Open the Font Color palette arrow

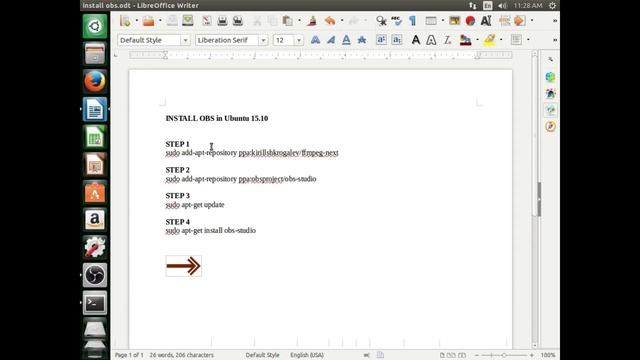(x=477, y=40)
